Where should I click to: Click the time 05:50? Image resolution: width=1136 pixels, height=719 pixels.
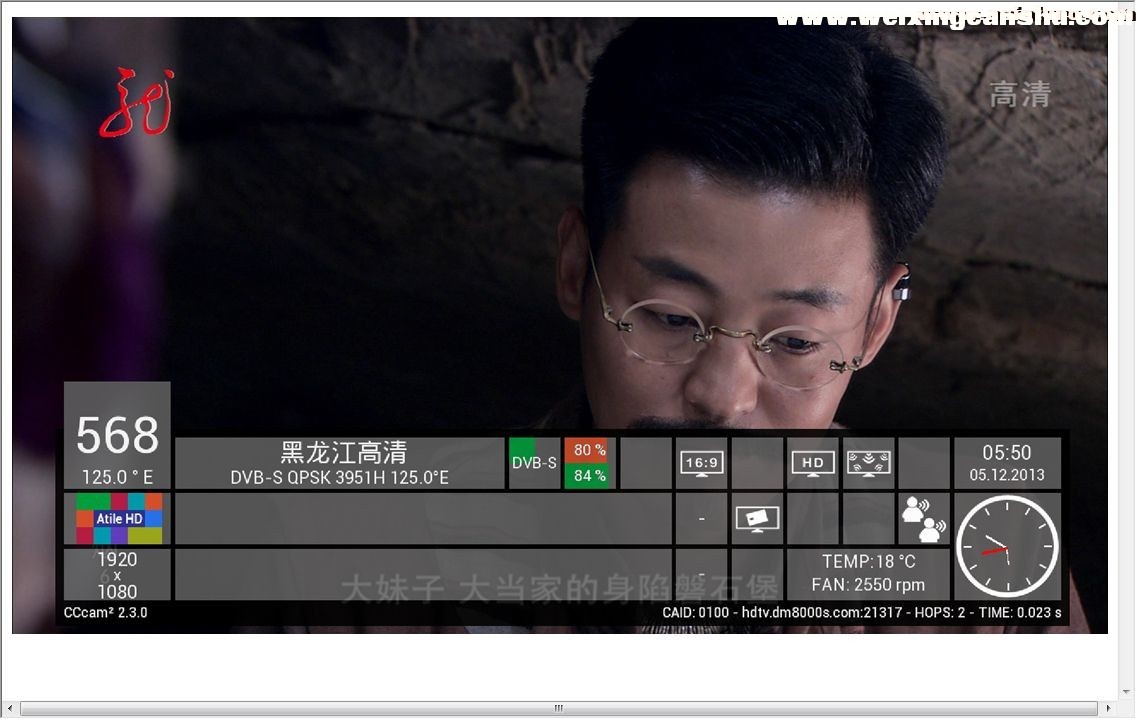(x=1006, y=453)
